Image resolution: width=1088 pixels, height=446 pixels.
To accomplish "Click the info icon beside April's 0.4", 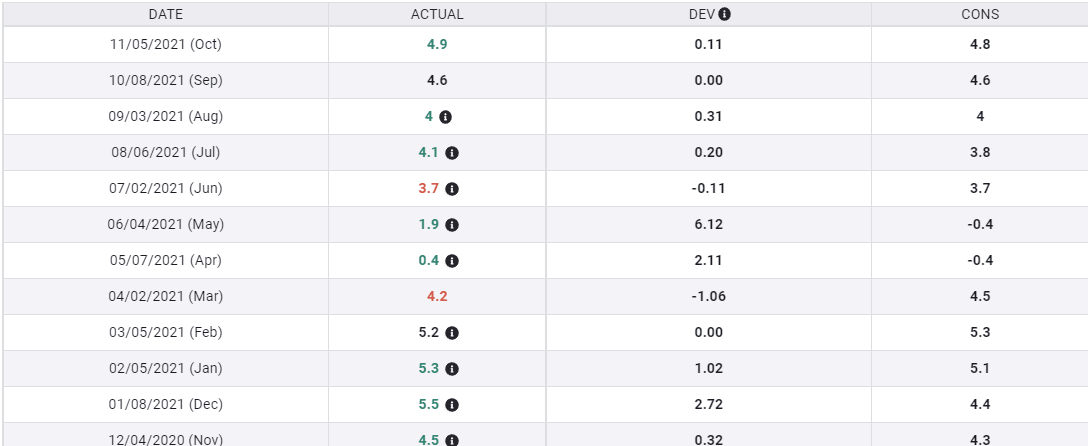I will [x=452, y=261].
